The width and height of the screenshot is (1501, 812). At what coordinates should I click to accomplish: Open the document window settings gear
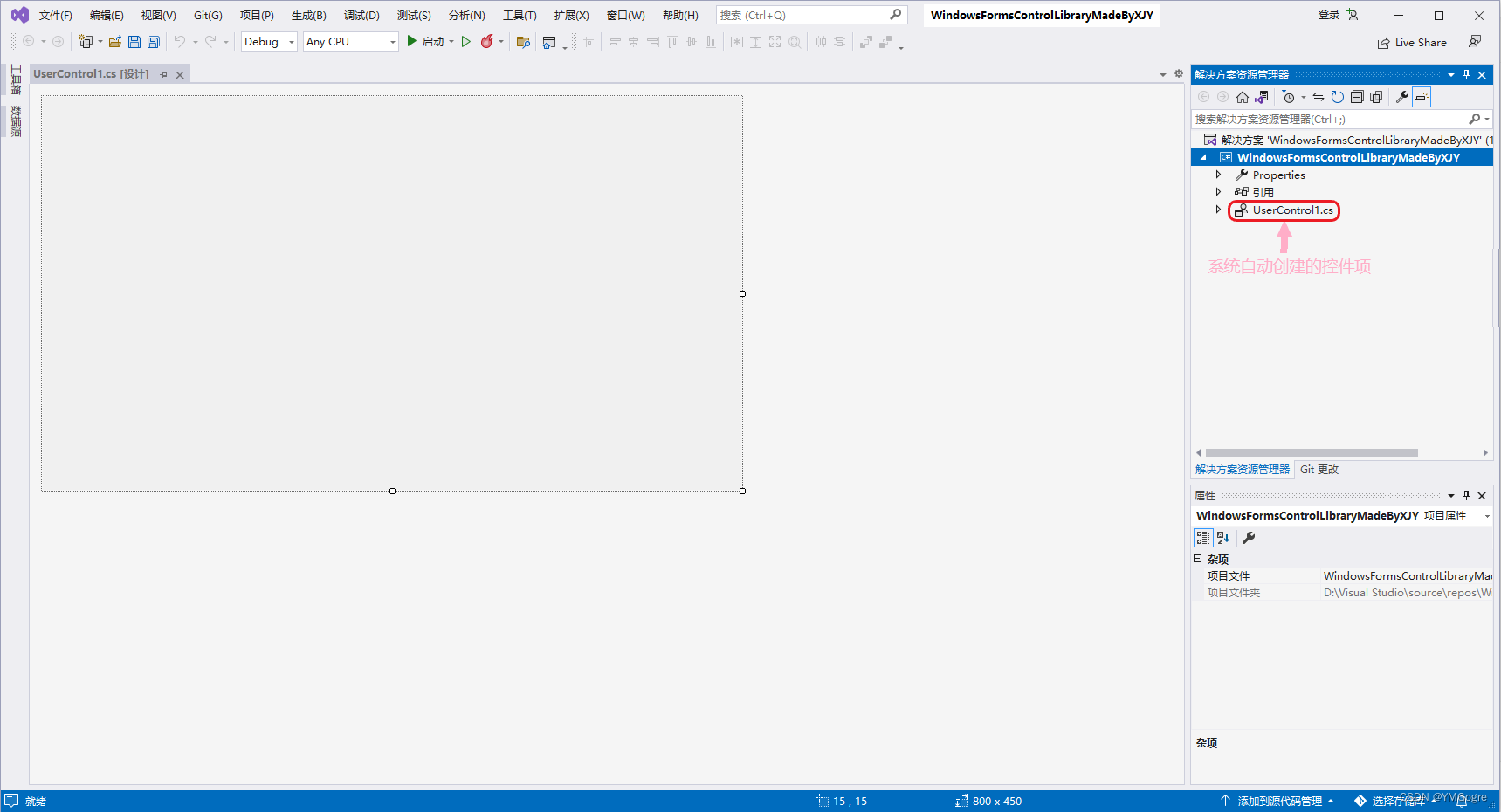click(x=1179, y=74)
